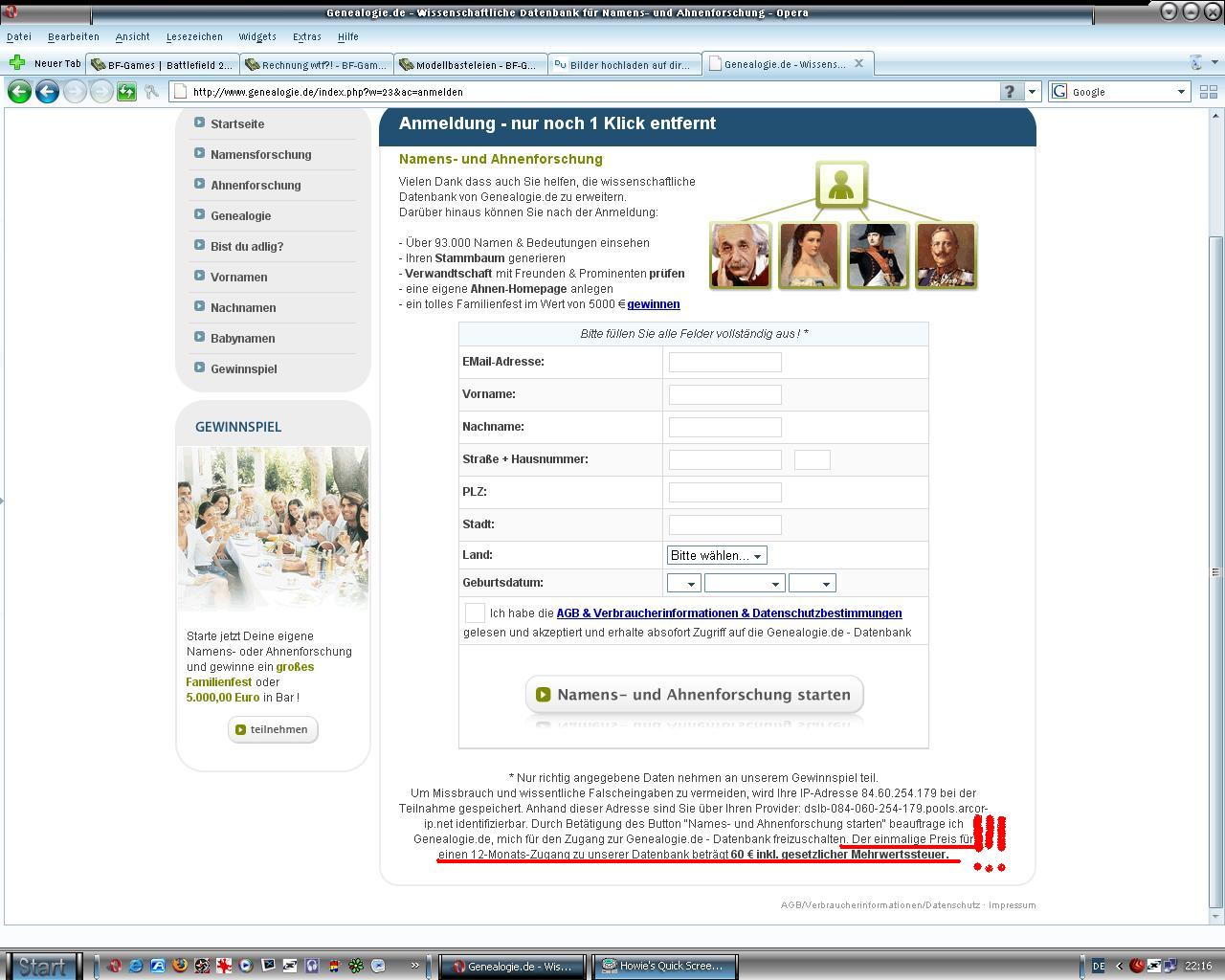Open the birth year dropdown
The image size is (1225, 980).
(813, 583)
